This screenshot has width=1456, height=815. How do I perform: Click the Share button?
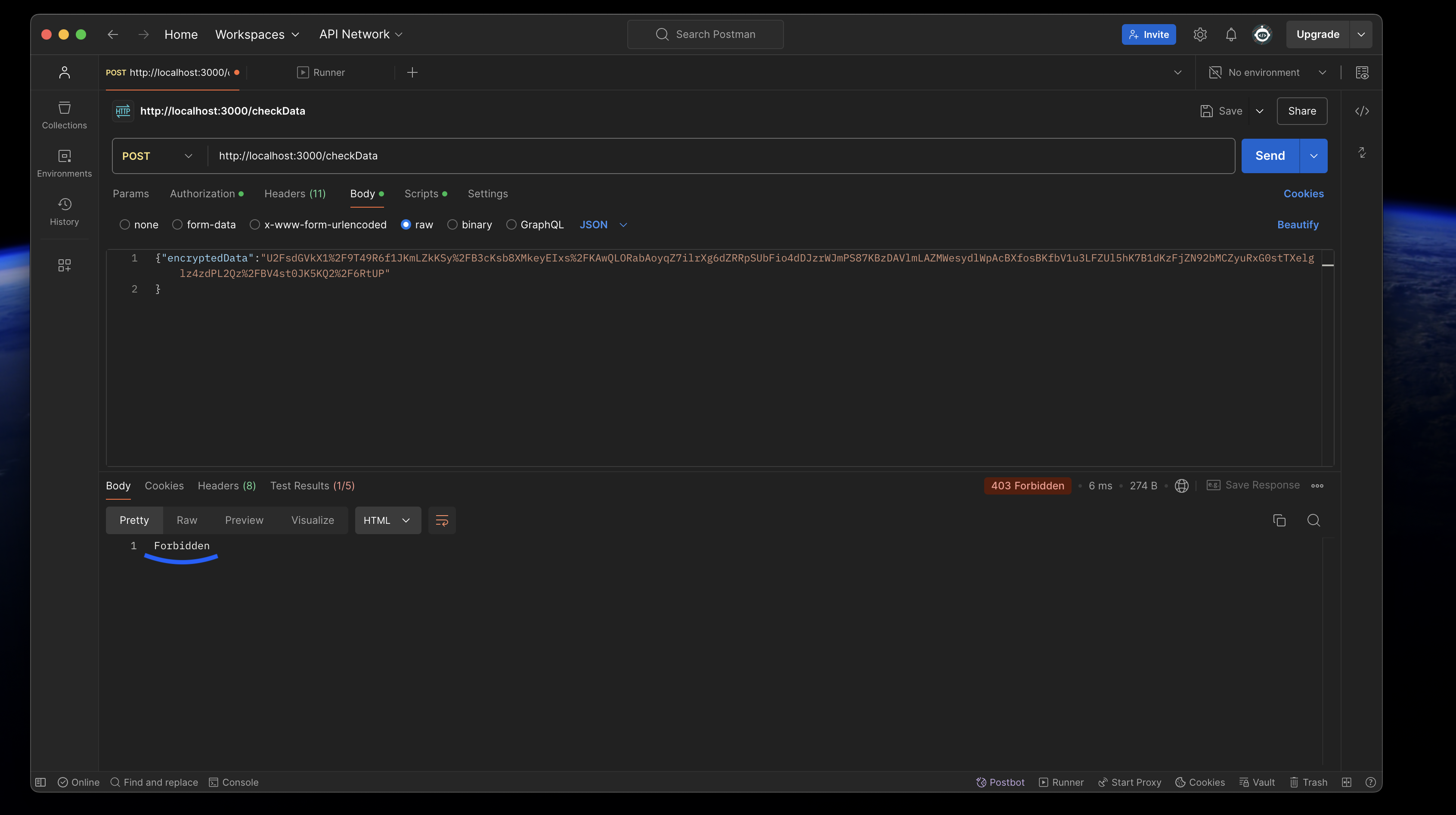(x=1302, y=111)
